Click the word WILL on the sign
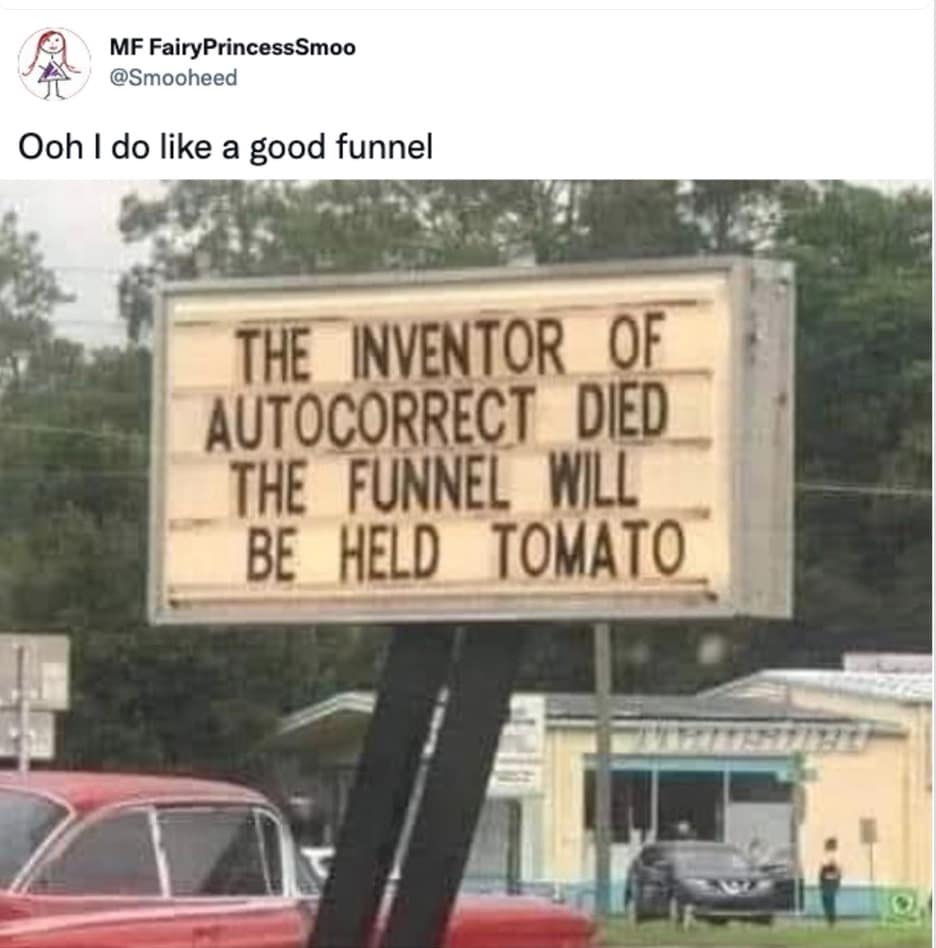 pos(591,479)
